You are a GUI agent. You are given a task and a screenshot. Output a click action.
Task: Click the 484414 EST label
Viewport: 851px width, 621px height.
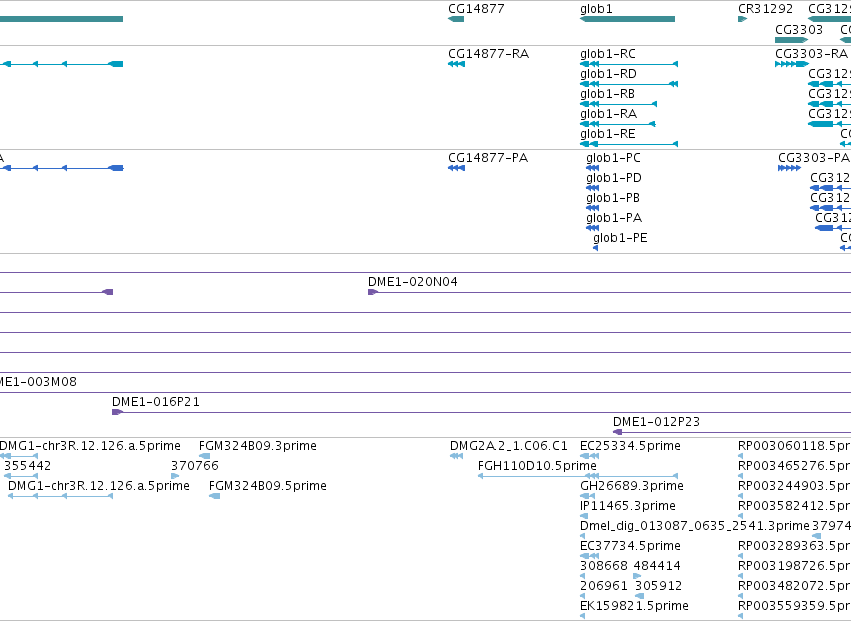(657, 566)
